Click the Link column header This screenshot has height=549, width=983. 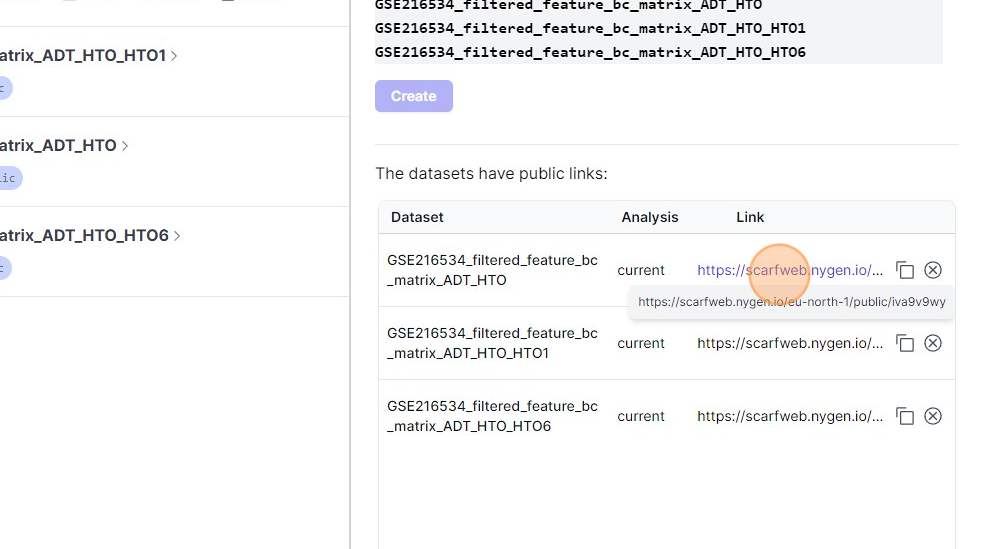[750, 217]
